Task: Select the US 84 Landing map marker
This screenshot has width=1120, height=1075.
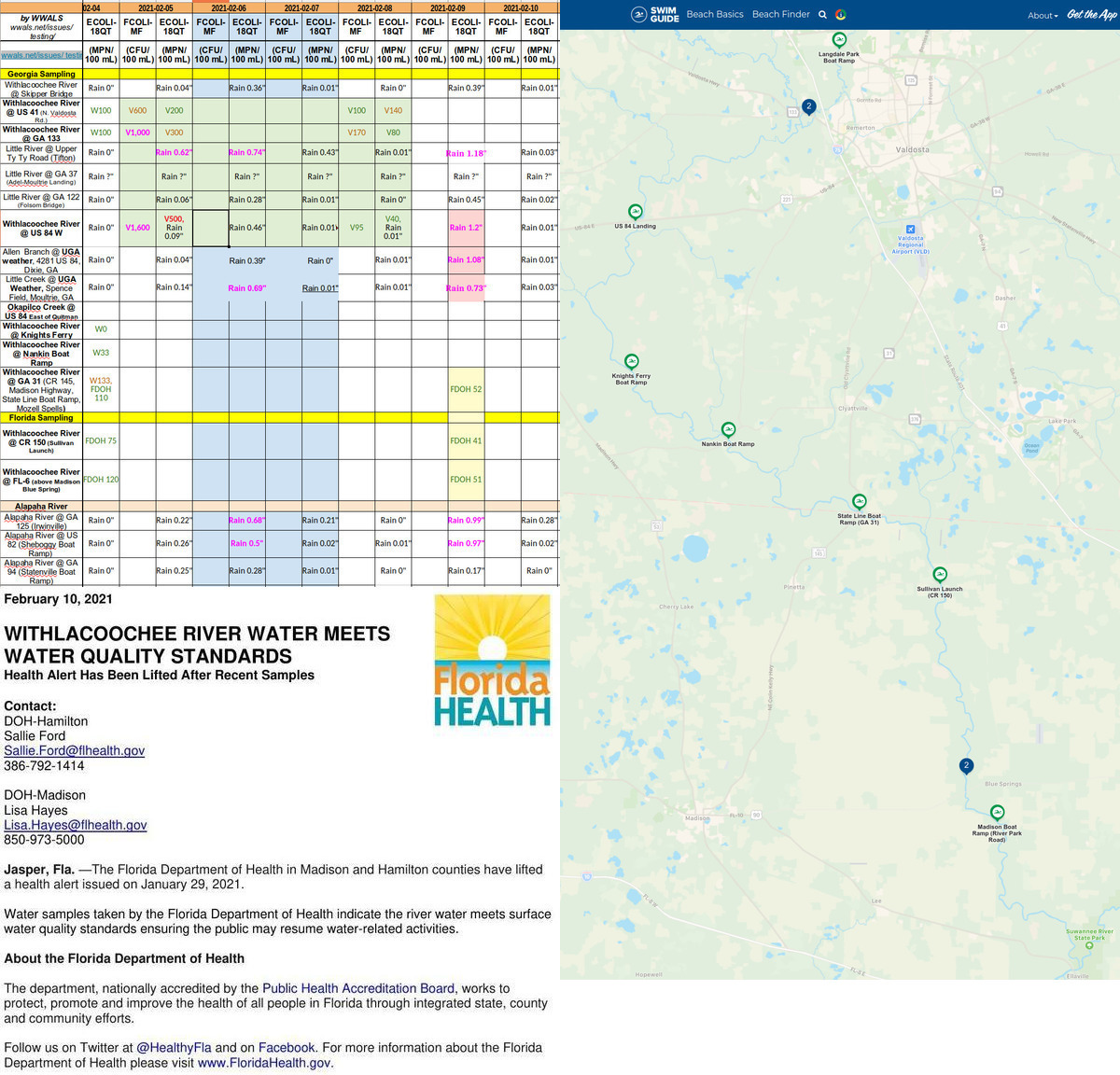Action: pyautogui.click(x=636, y=212)
